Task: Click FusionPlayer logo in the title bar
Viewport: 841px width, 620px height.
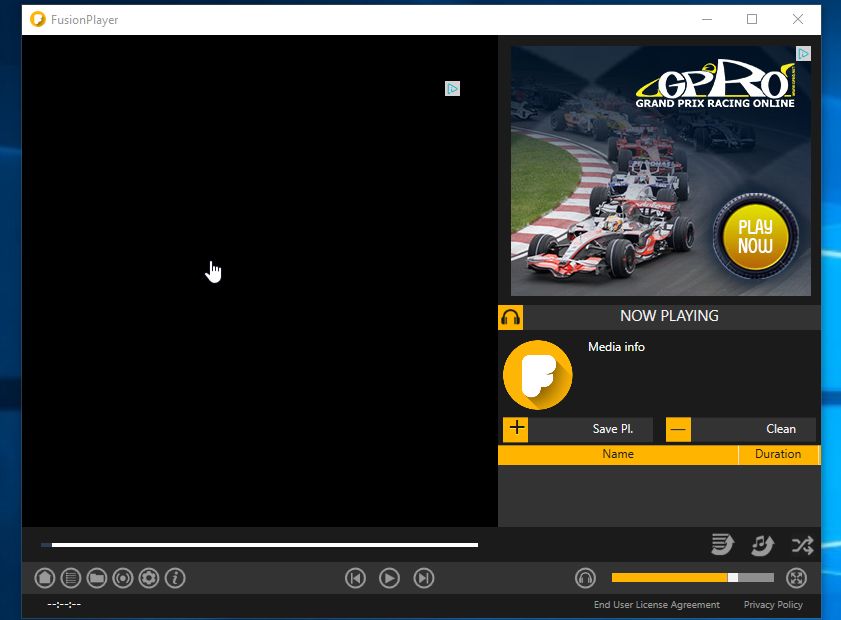Action: [38, 19]
